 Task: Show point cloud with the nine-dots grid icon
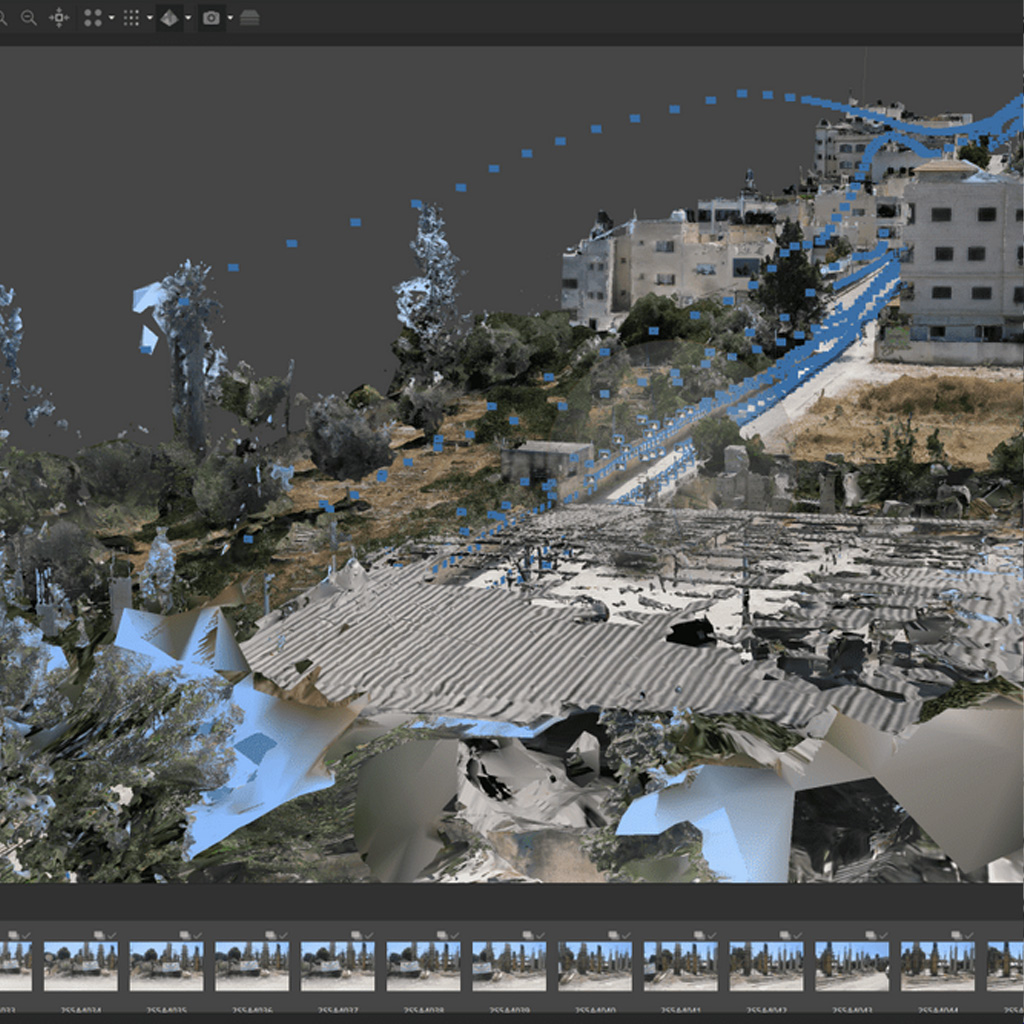pos(131,18)
